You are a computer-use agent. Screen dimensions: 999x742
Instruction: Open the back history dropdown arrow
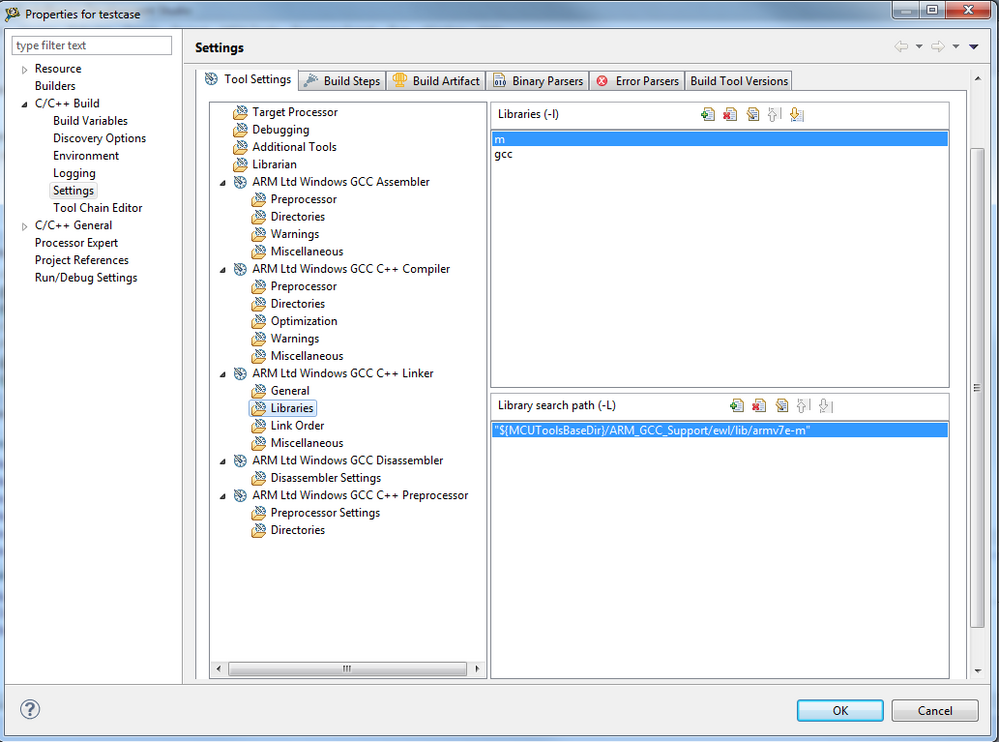(919, 46)
